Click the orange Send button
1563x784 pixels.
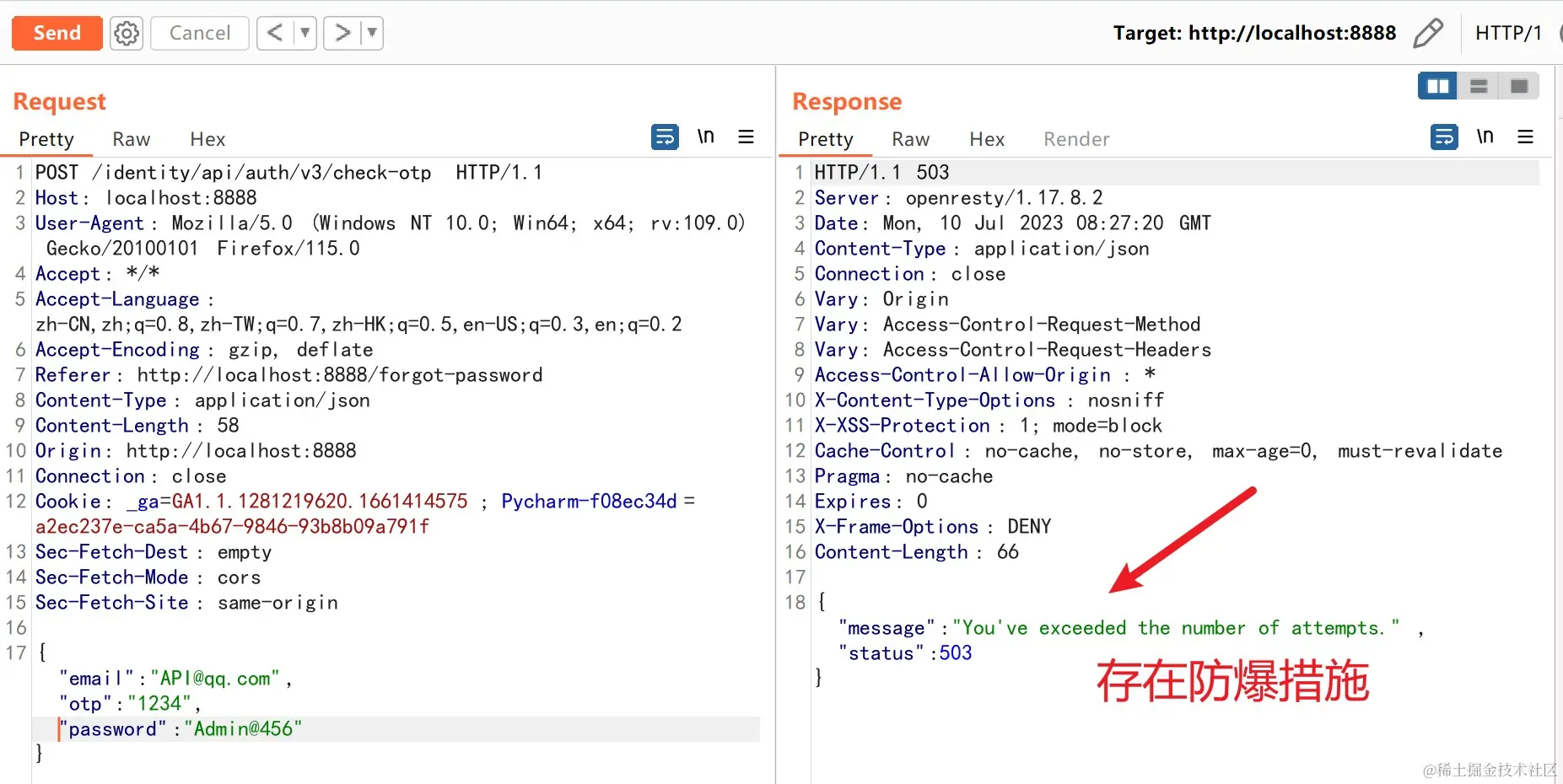point(57,33)
